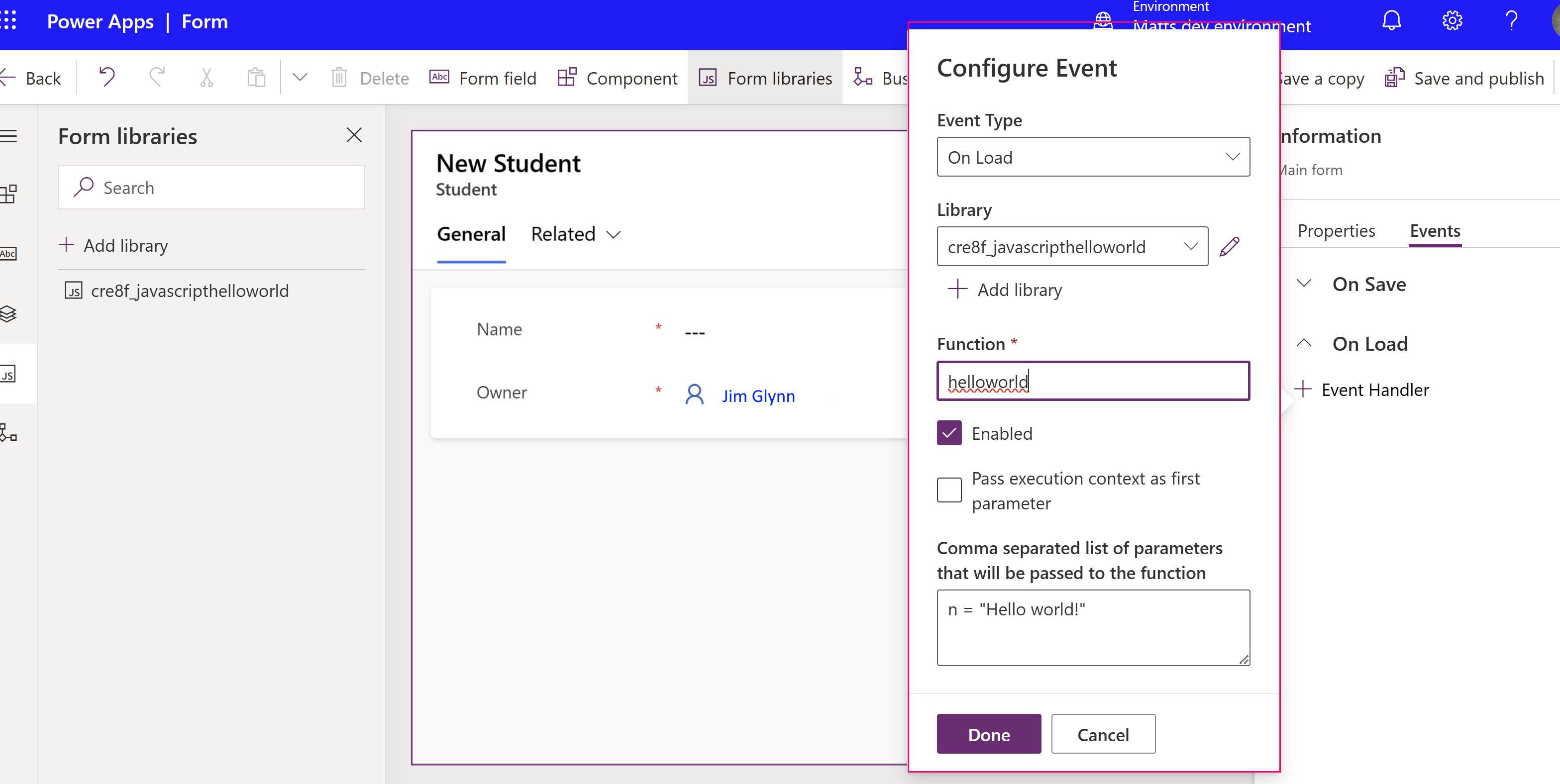Collapse the On Load section
Screen dimensions: 1560x784
pyautogui.click(x=1304, y=343)
